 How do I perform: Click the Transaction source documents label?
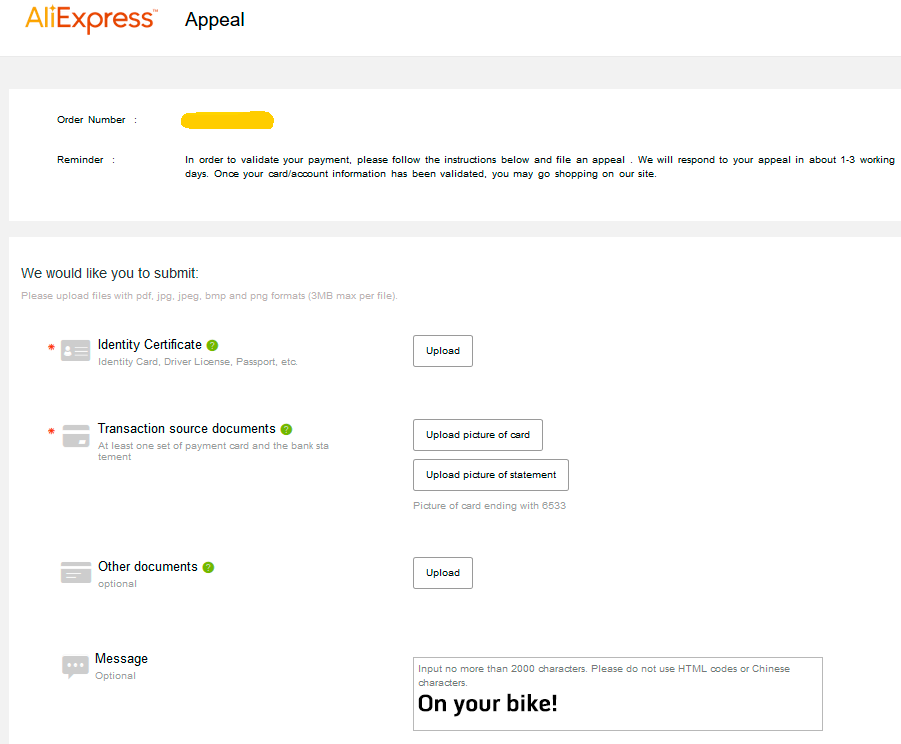[x=187, y=429]
